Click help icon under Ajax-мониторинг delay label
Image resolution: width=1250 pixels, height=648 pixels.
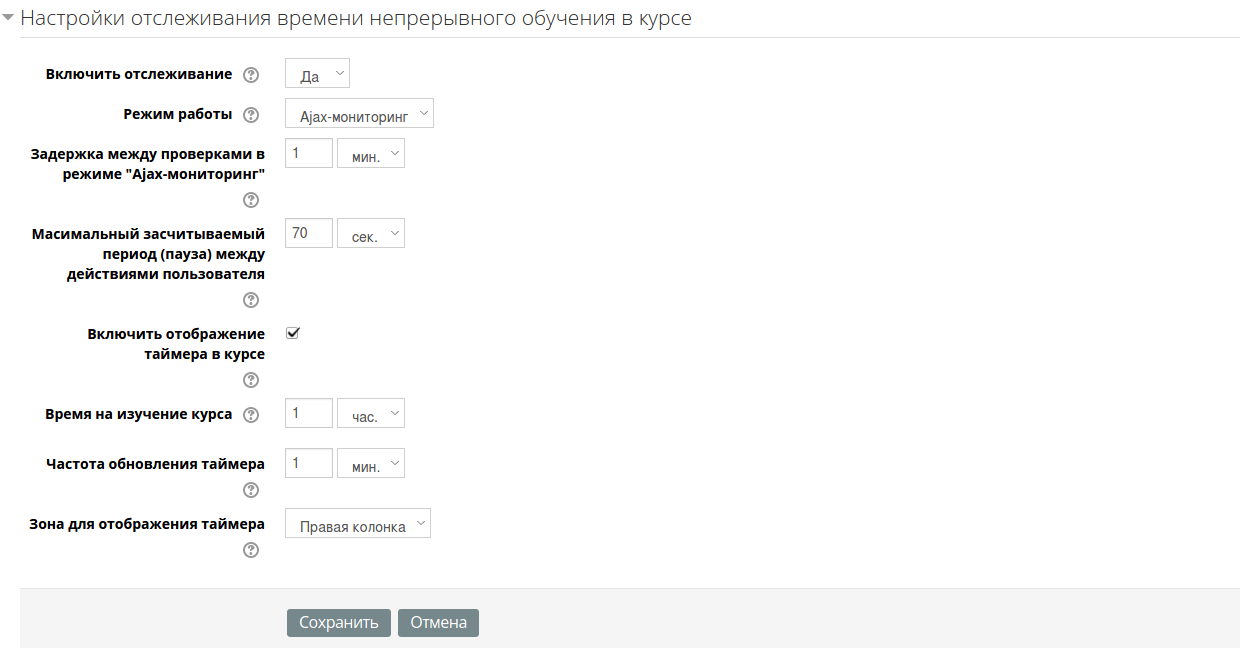[251, 200]
